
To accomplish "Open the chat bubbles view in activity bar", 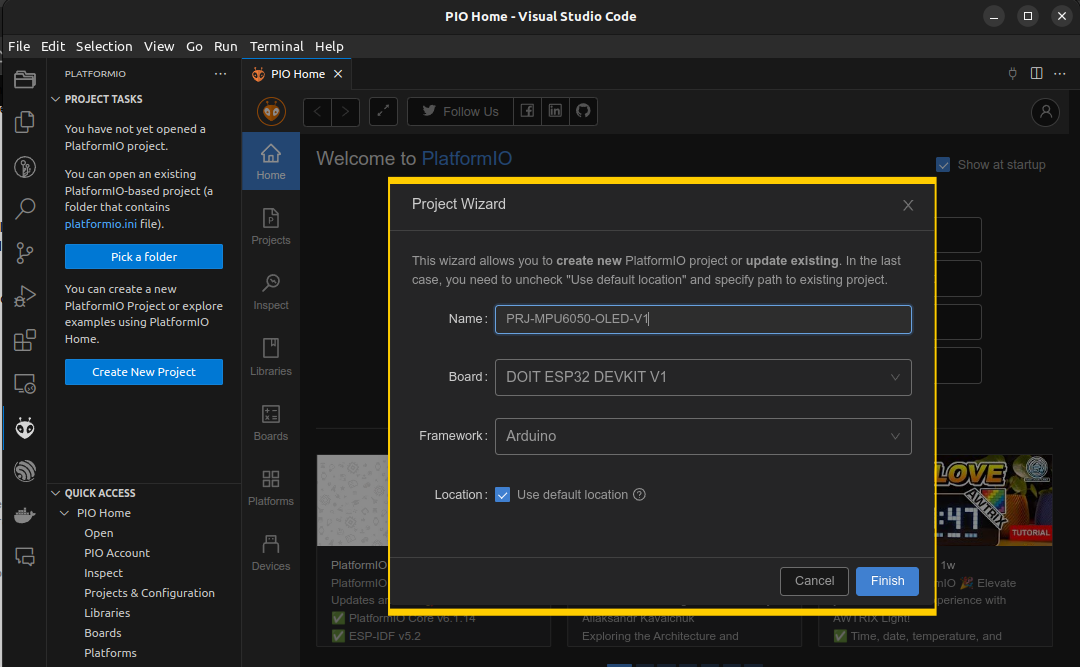I will click(x=25, y=557).
